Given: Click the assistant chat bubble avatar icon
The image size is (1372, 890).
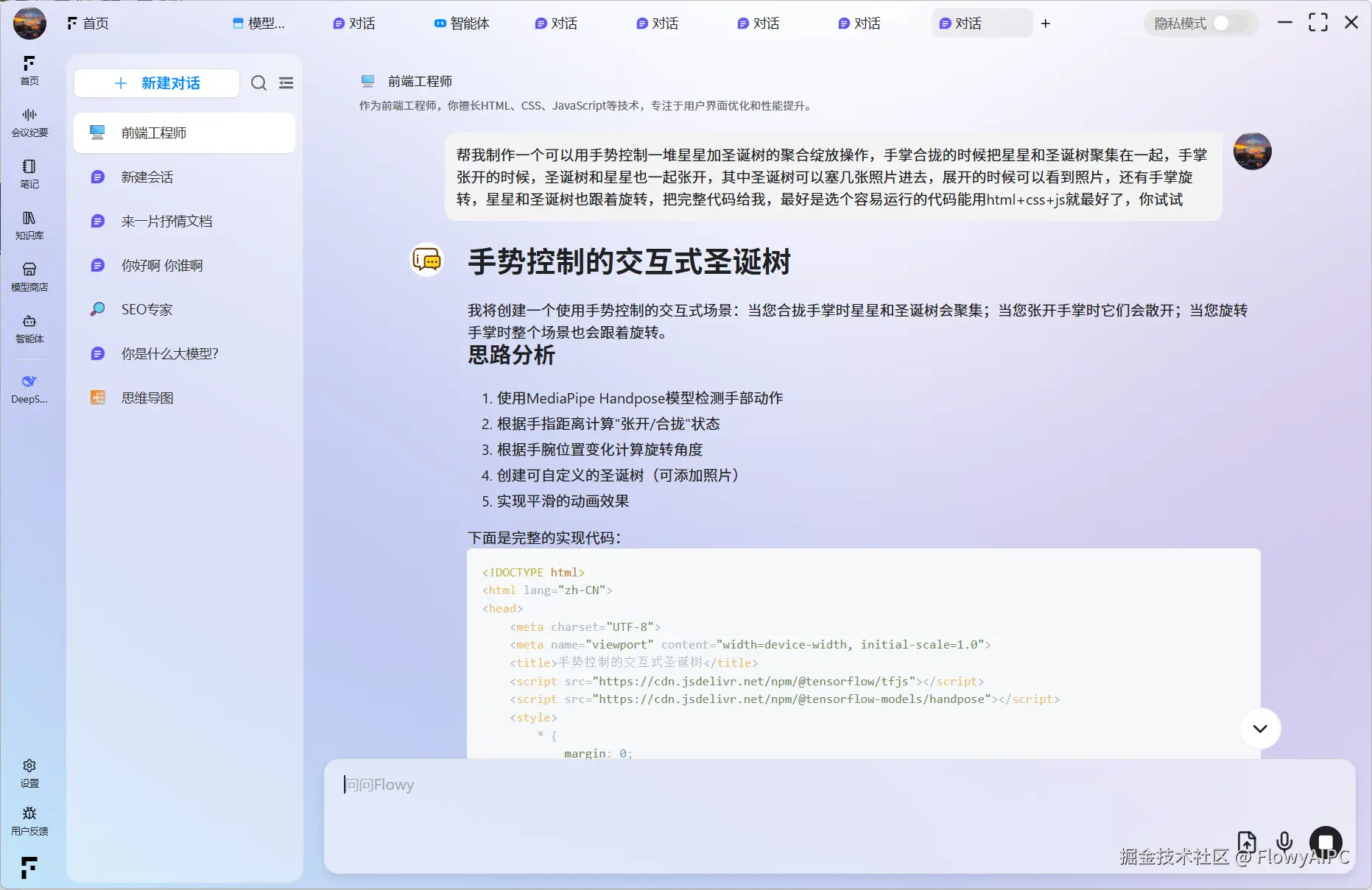Looking at the screenshot, I should pyautogui.click(x=427, y=259).
